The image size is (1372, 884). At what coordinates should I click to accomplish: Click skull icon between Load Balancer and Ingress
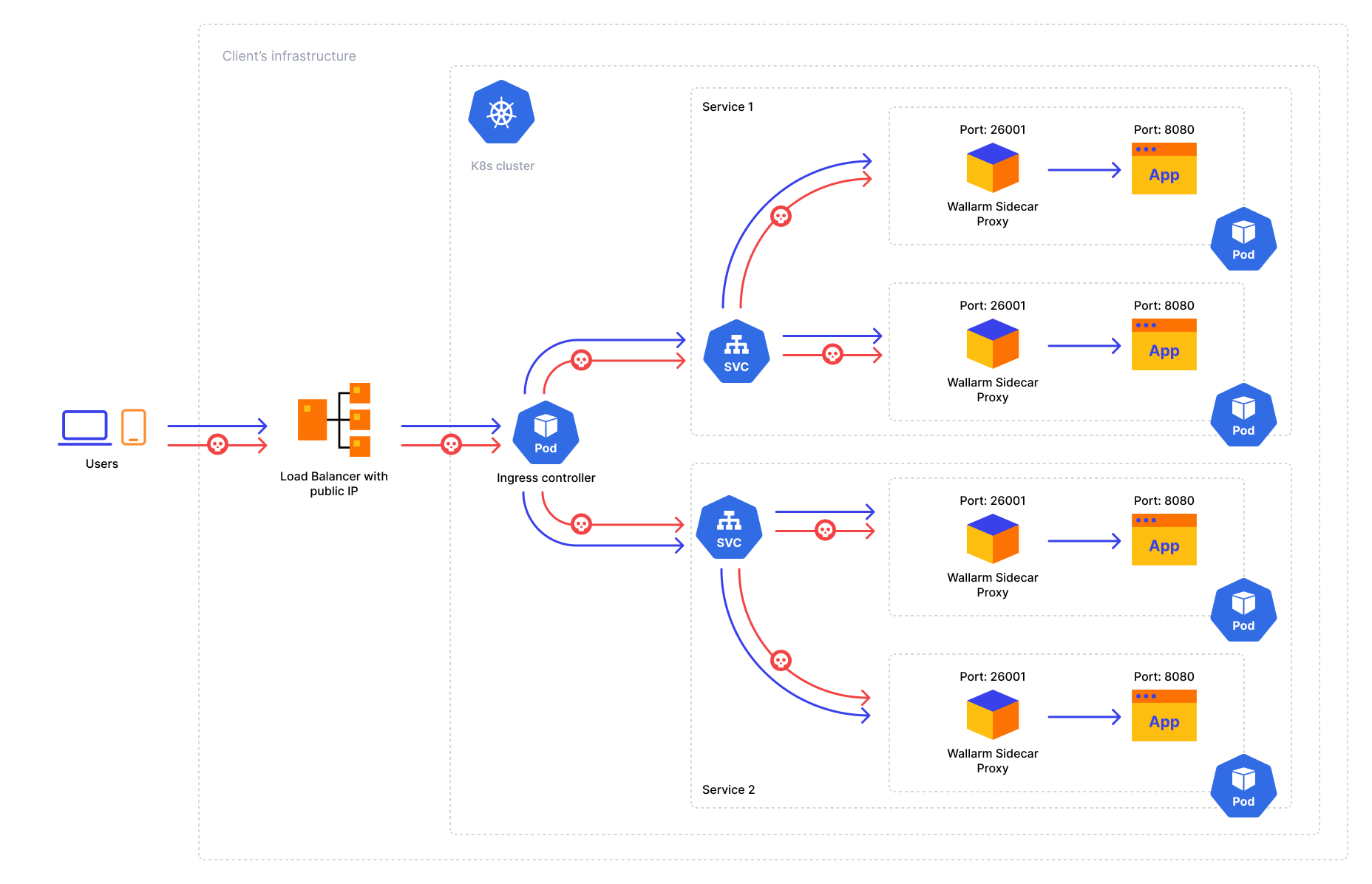pyautogui.click(x=451, y=444)
